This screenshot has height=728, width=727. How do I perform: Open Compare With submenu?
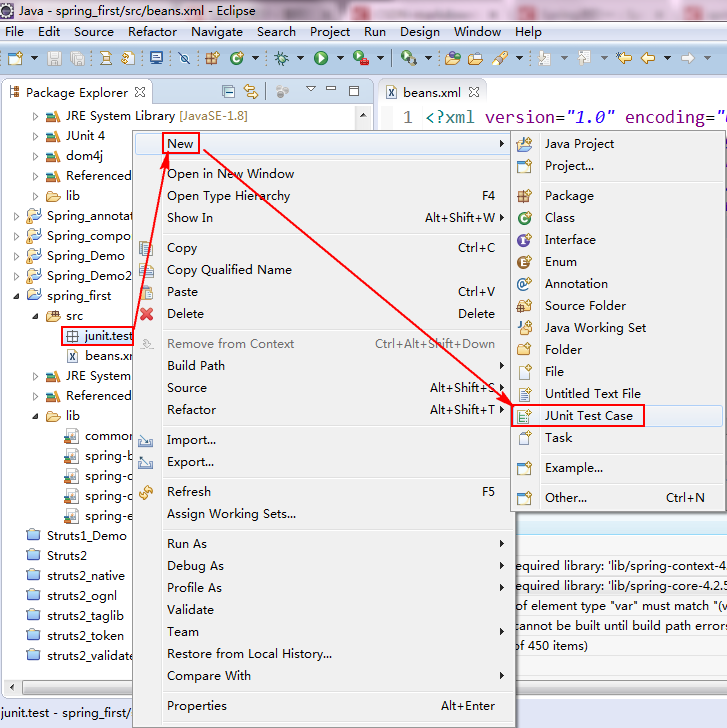(x=322, y=676)
